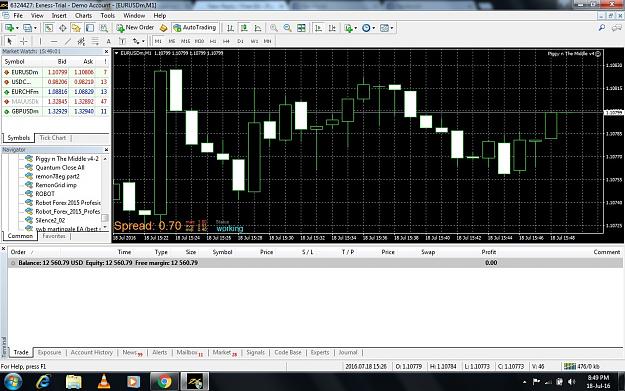
Task: Toggle the Navigator folder-star icon
Action: pos(76,28)
